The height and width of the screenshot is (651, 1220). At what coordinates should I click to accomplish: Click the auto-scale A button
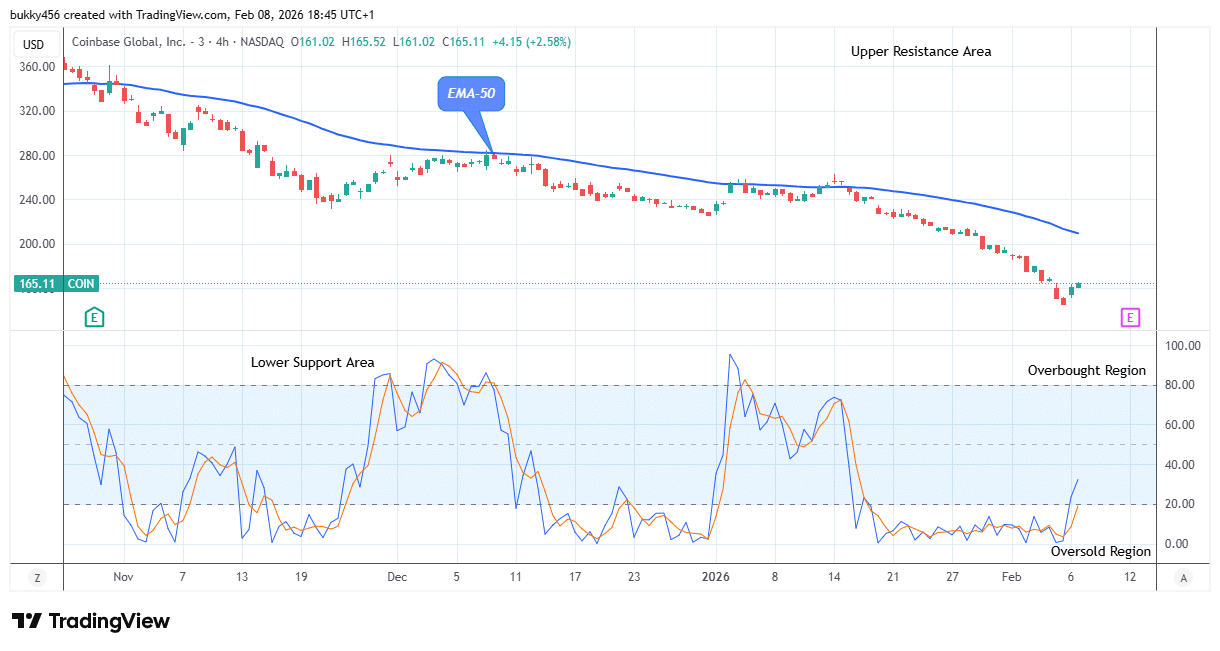[1183, 578]
